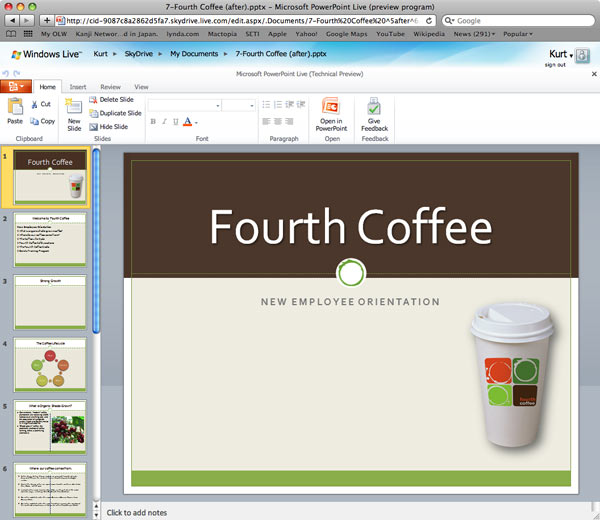Screen dimensions: 600x520
Task: Click the Delete Slide icon
Action: point(93,100)
